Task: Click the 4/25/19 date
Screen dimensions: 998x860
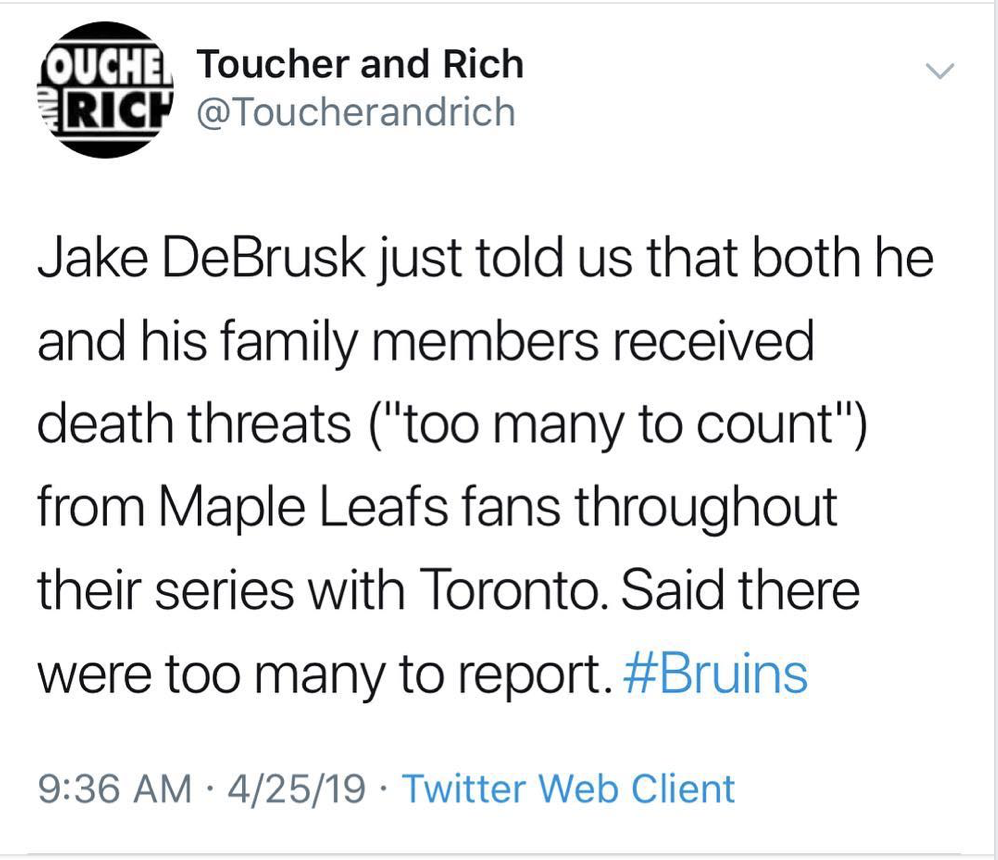Action: tap(296, 789)
